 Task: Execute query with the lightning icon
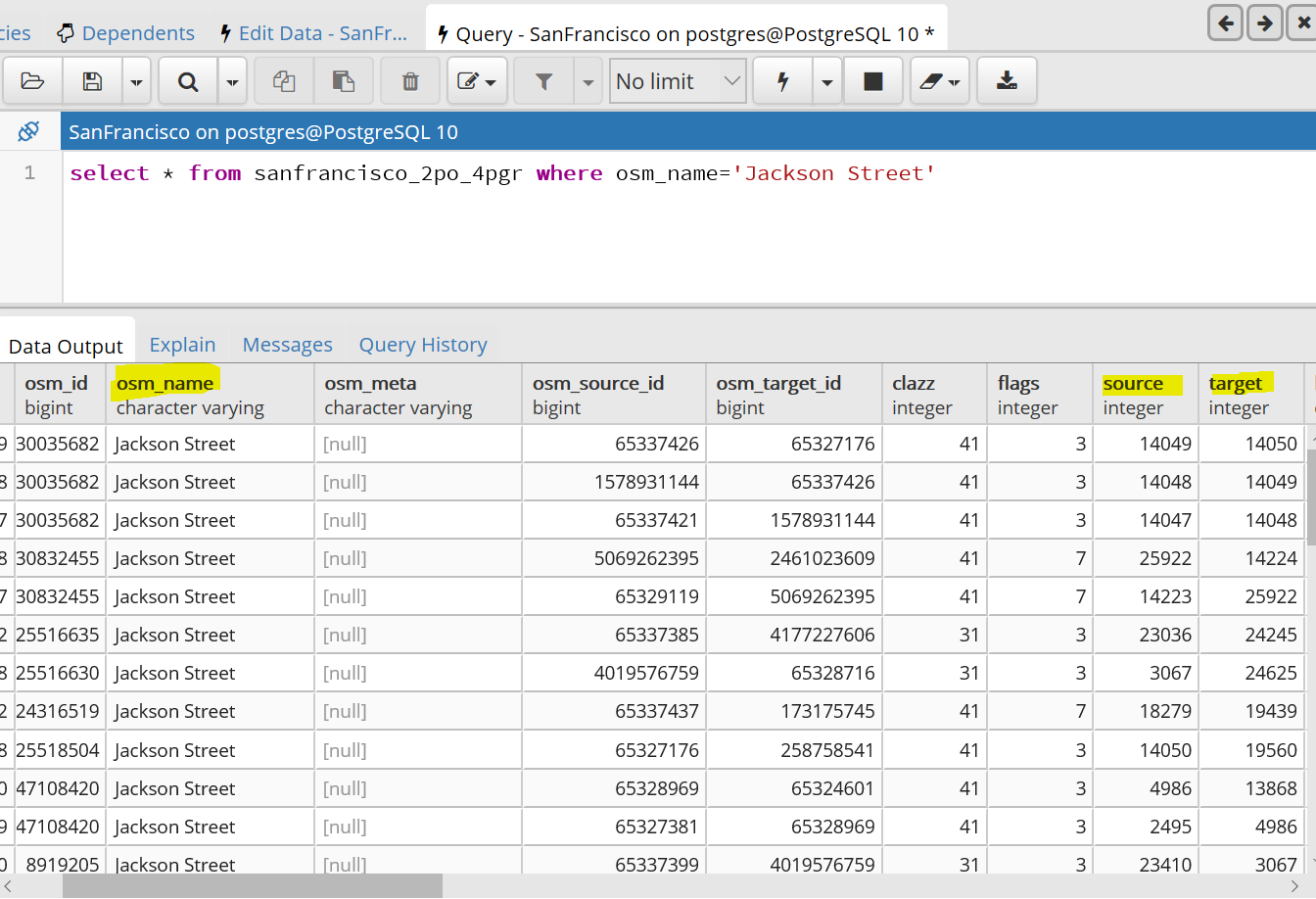[783, 81]
